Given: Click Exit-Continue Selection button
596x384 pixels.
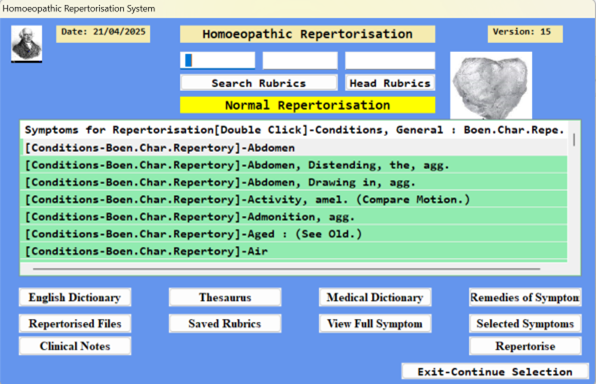Looking at the screenshot, I should coord(495,371).
